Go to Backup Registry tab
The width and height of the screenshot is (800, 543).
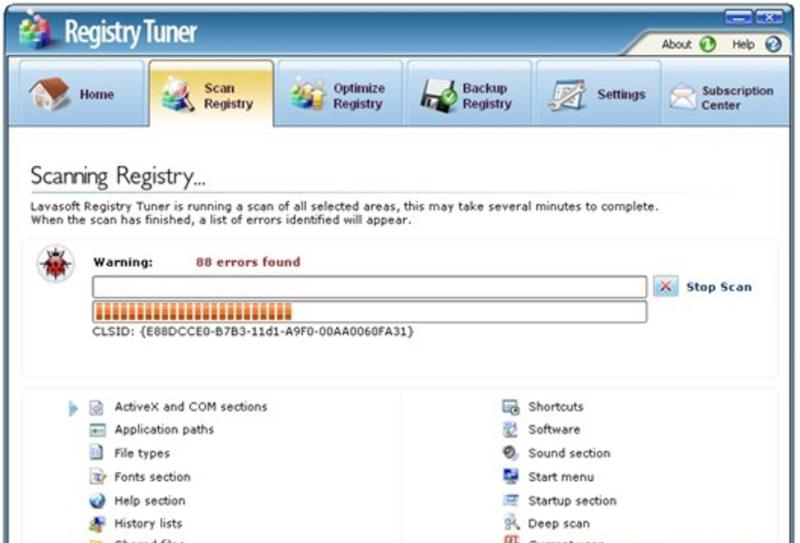point(469,93)
